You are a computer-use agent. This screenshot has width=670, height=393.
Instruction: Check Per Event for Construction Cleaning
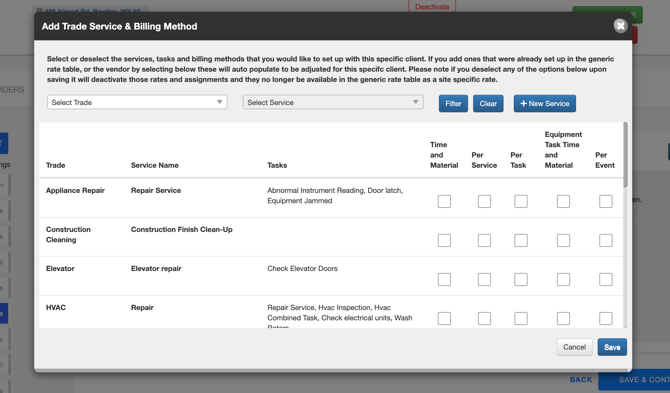coord(605,240)
